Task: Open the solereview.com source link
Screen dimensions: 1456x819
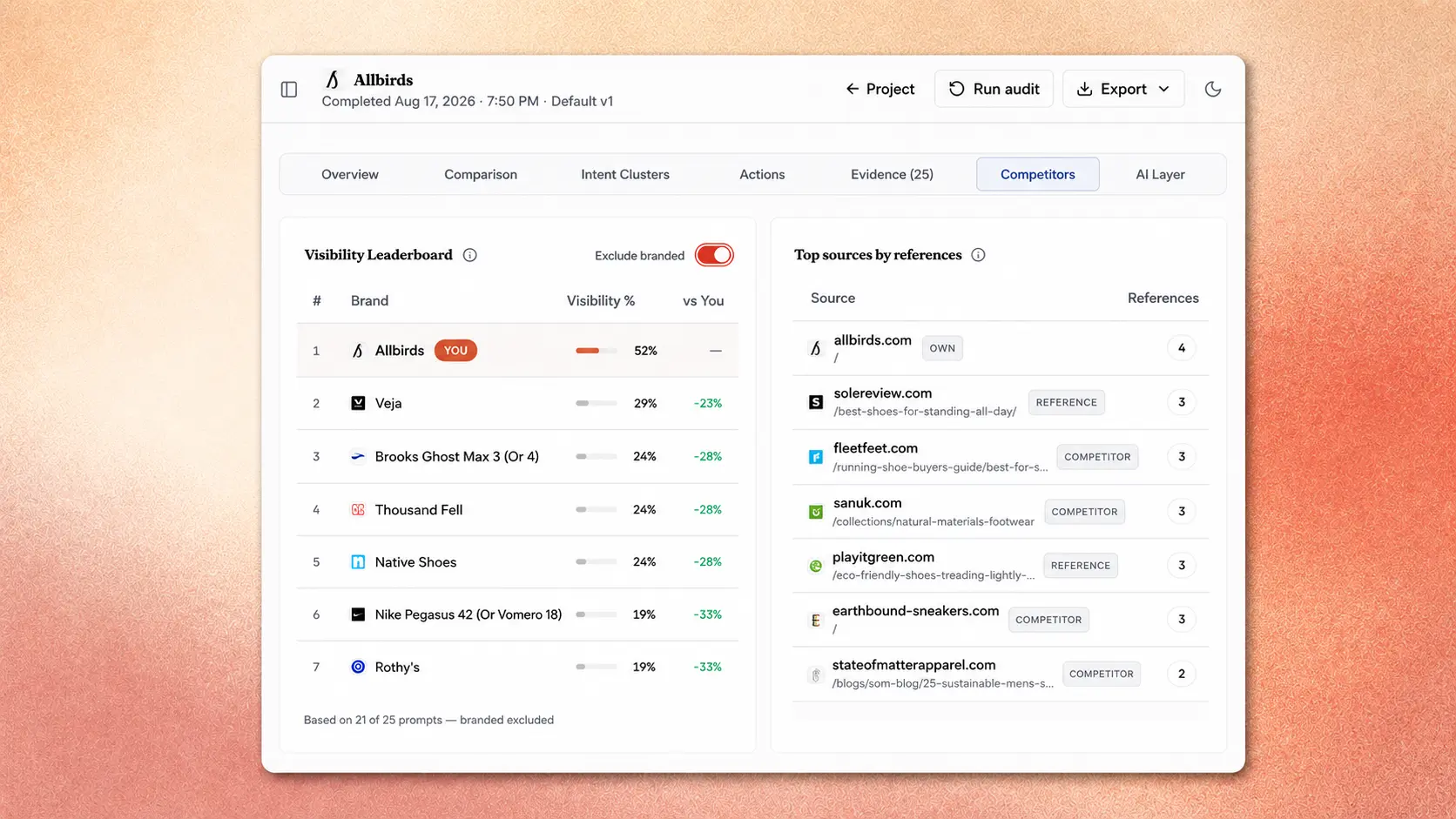Action: tap(883, 393)
